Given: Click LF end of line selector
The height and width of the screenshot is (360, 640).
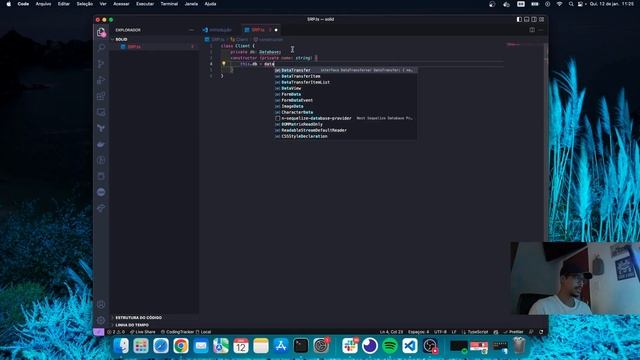Looking at the screenshot, I should click(x=453, y=332).
